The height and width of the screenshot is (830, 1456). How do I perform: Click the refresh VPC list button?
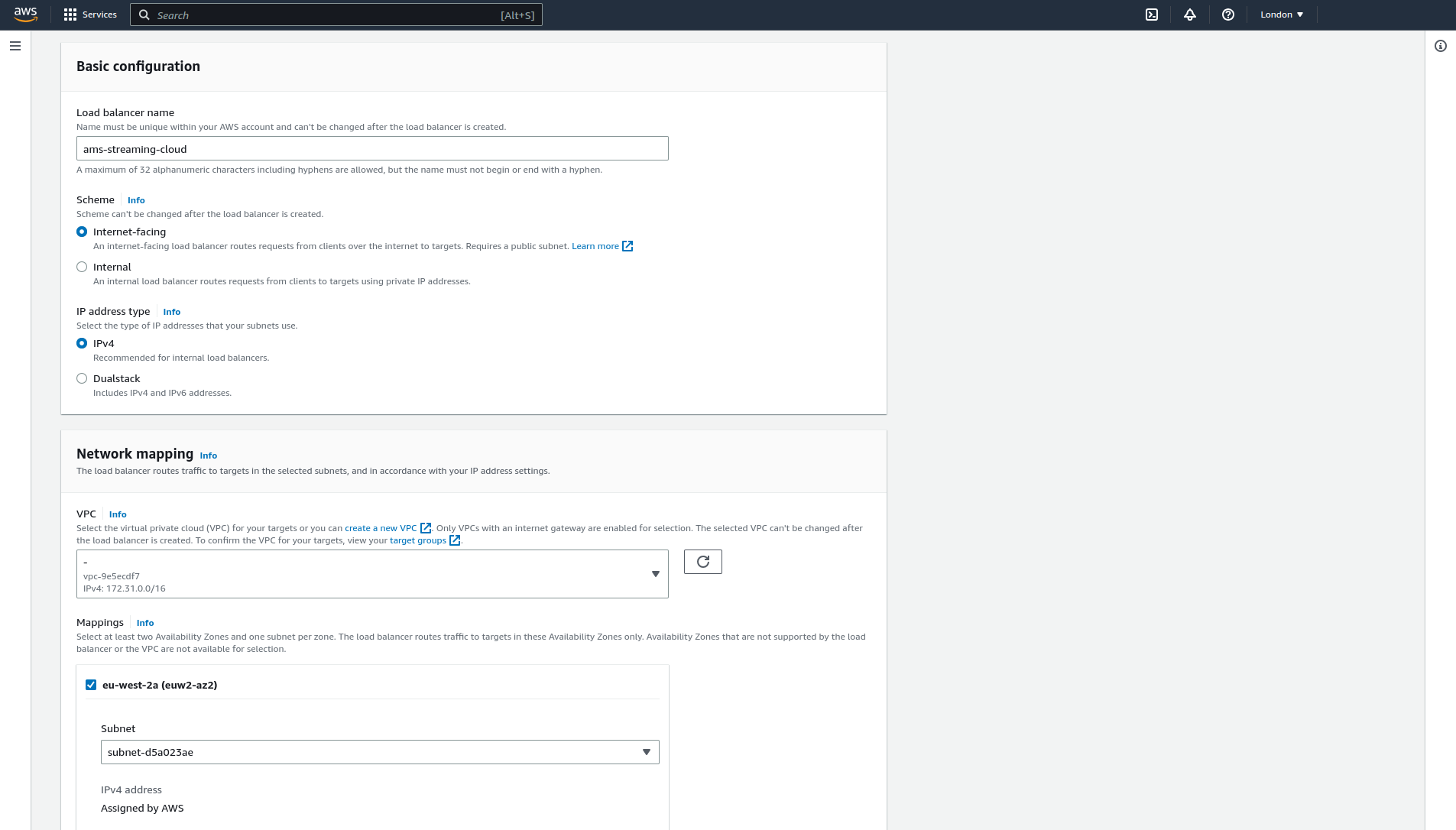pyautogui.click(x=703, y=562)
